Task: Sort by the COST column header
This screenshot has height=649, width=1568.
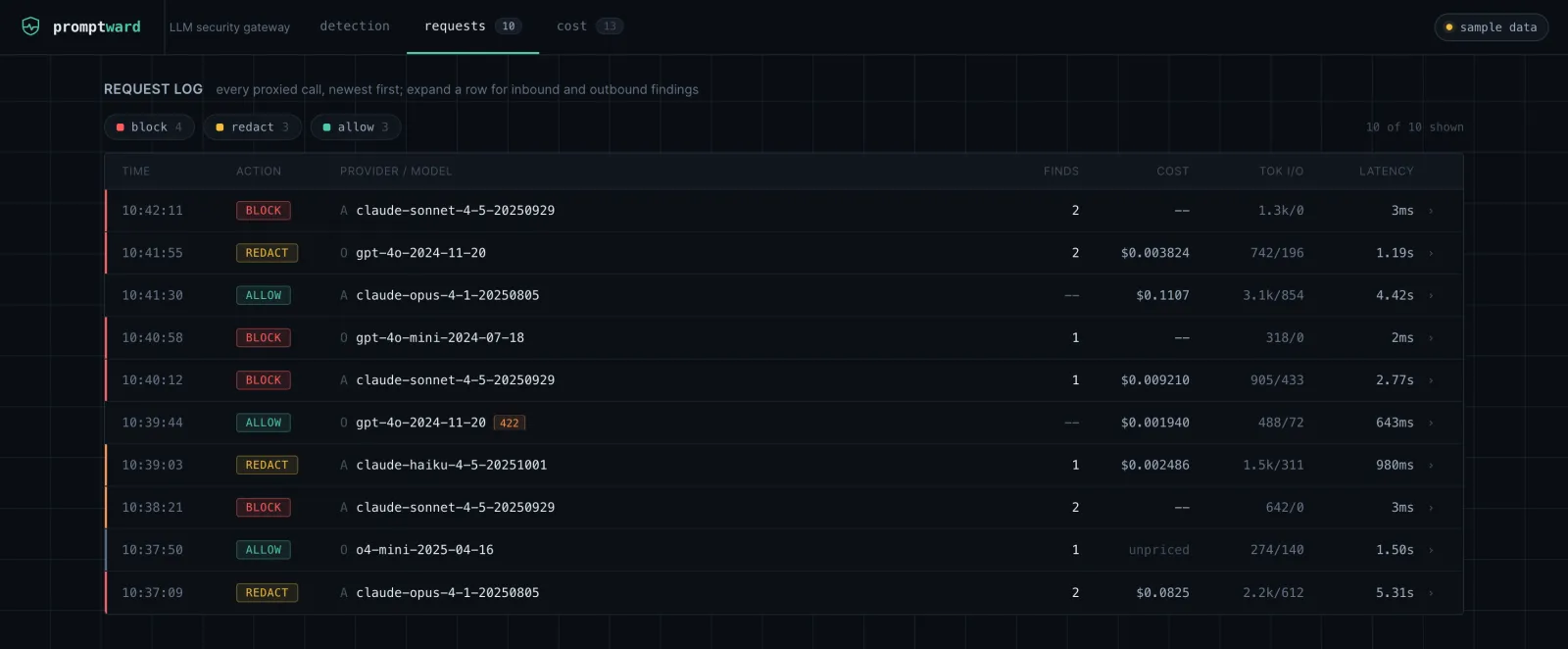Action: pyautogui.click(x=1172, y=172)
